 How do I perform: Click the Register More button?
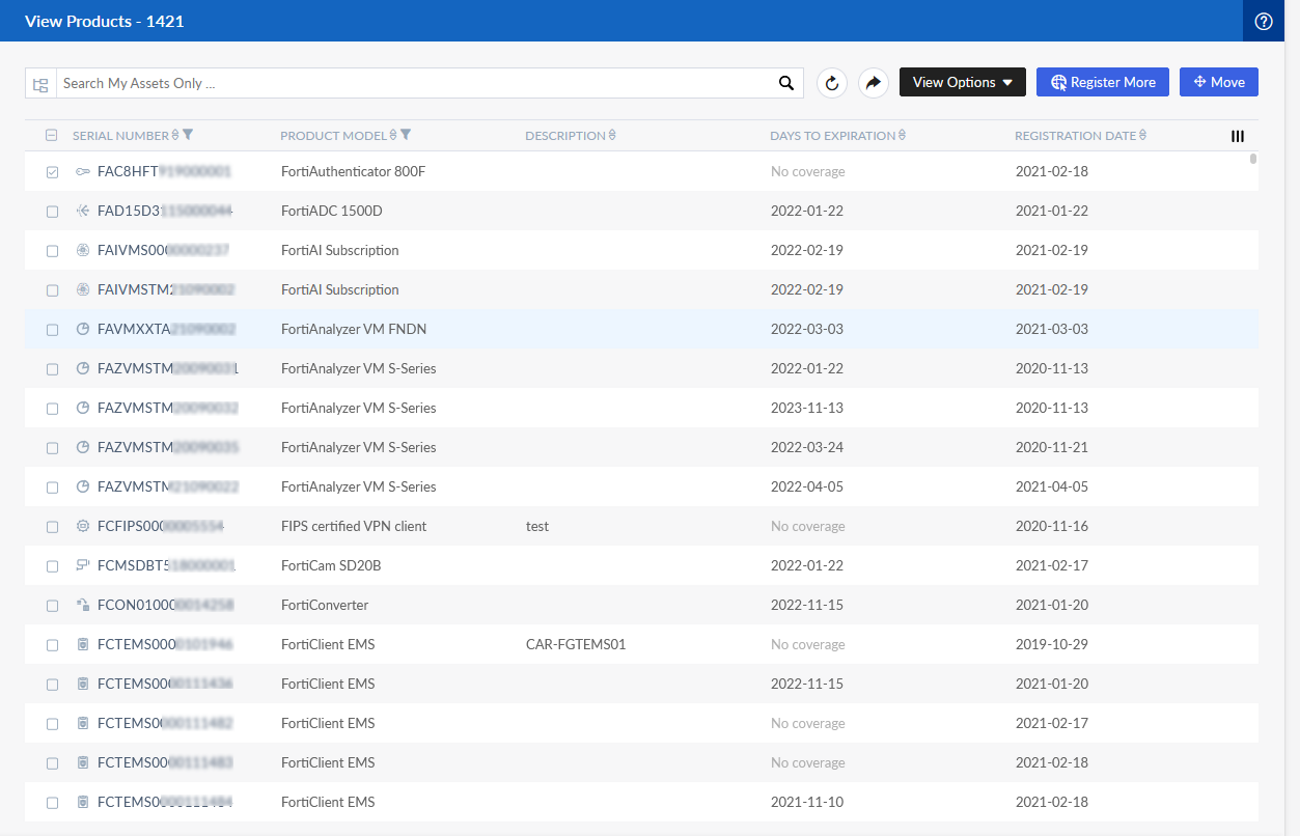coord(1102,82)
